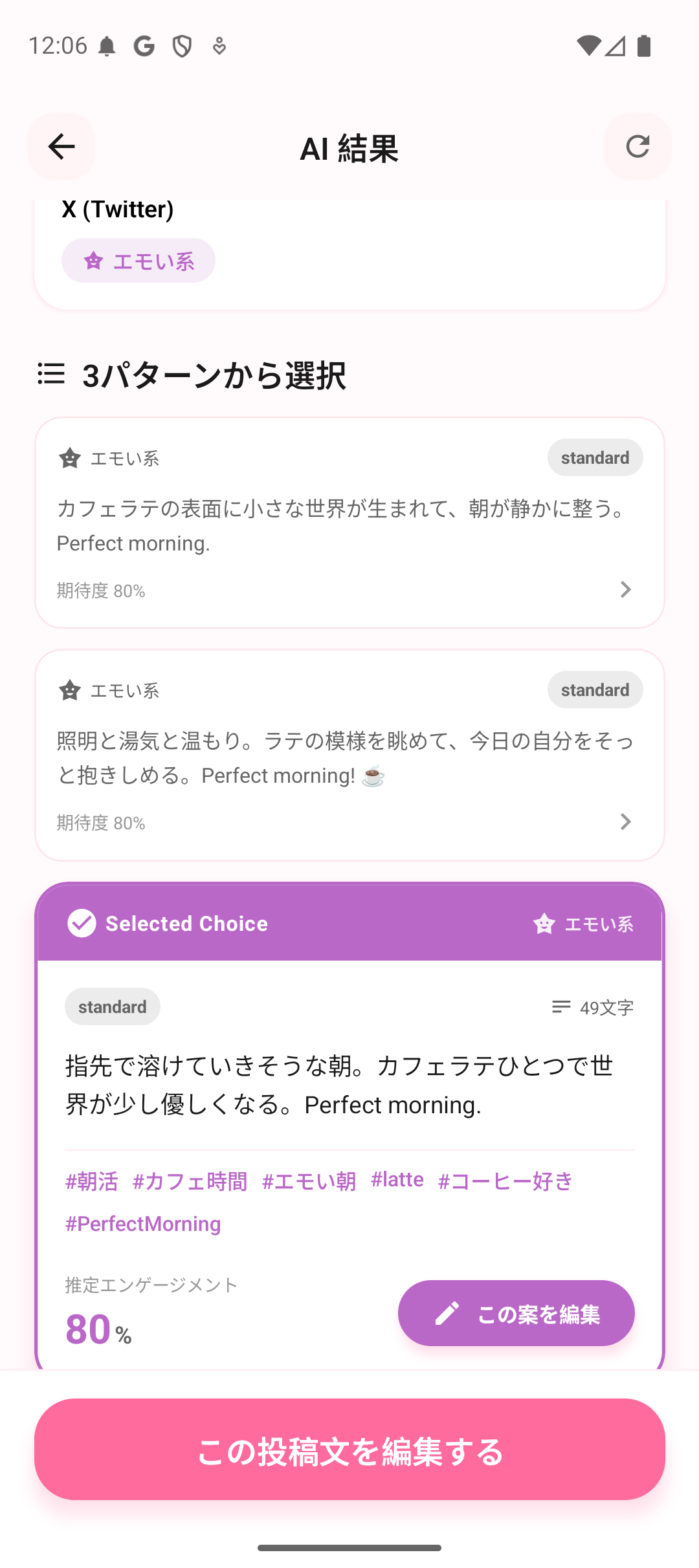Viewport: 699px width, 1568px height.
Task: Tap the refresh icon to regenerate results
Action: point(638,147)
